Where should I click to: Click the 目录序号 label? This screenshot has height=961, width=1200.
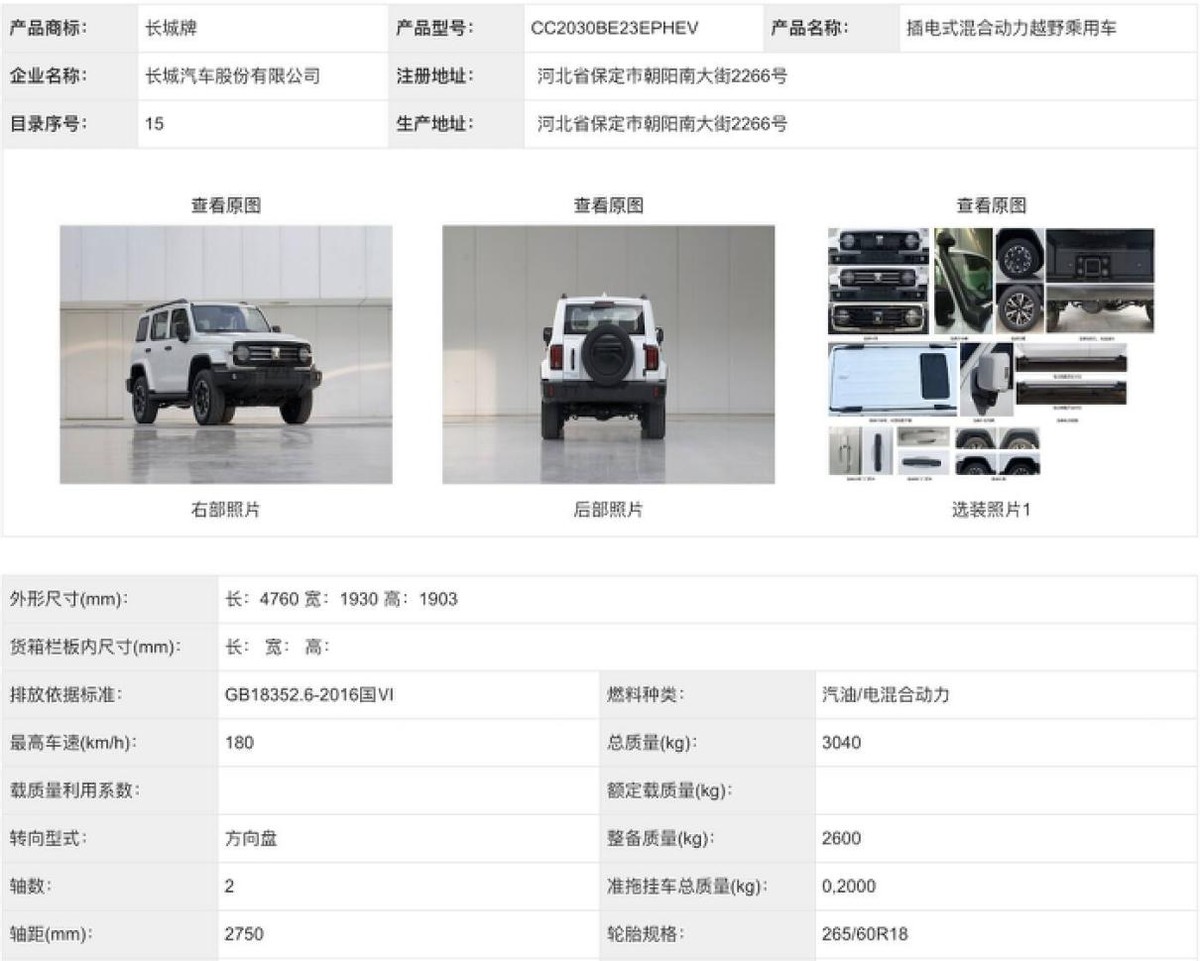49,124
